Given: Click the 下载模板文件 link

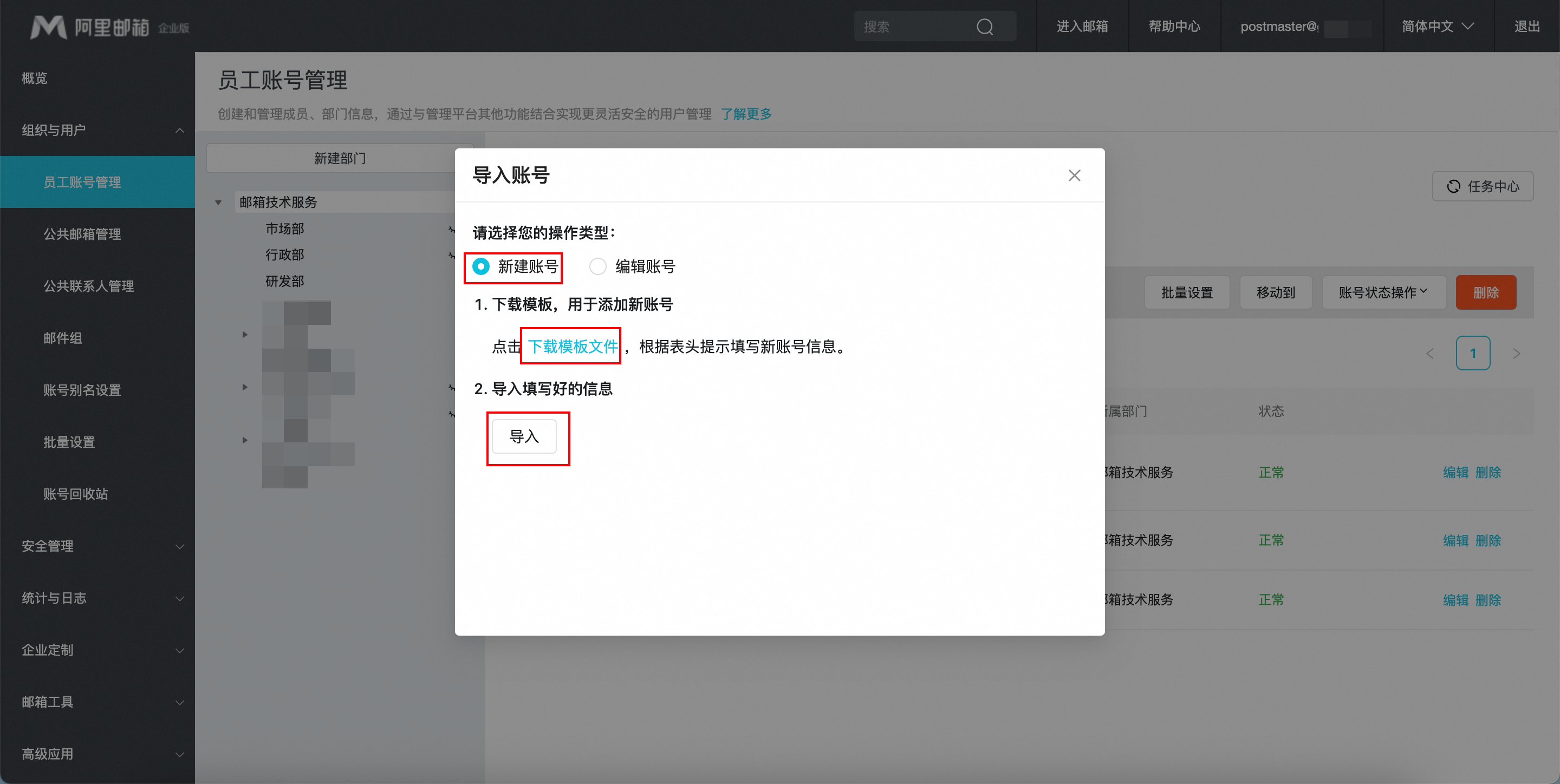Looking at the screenshot, I should pos(573,347).
